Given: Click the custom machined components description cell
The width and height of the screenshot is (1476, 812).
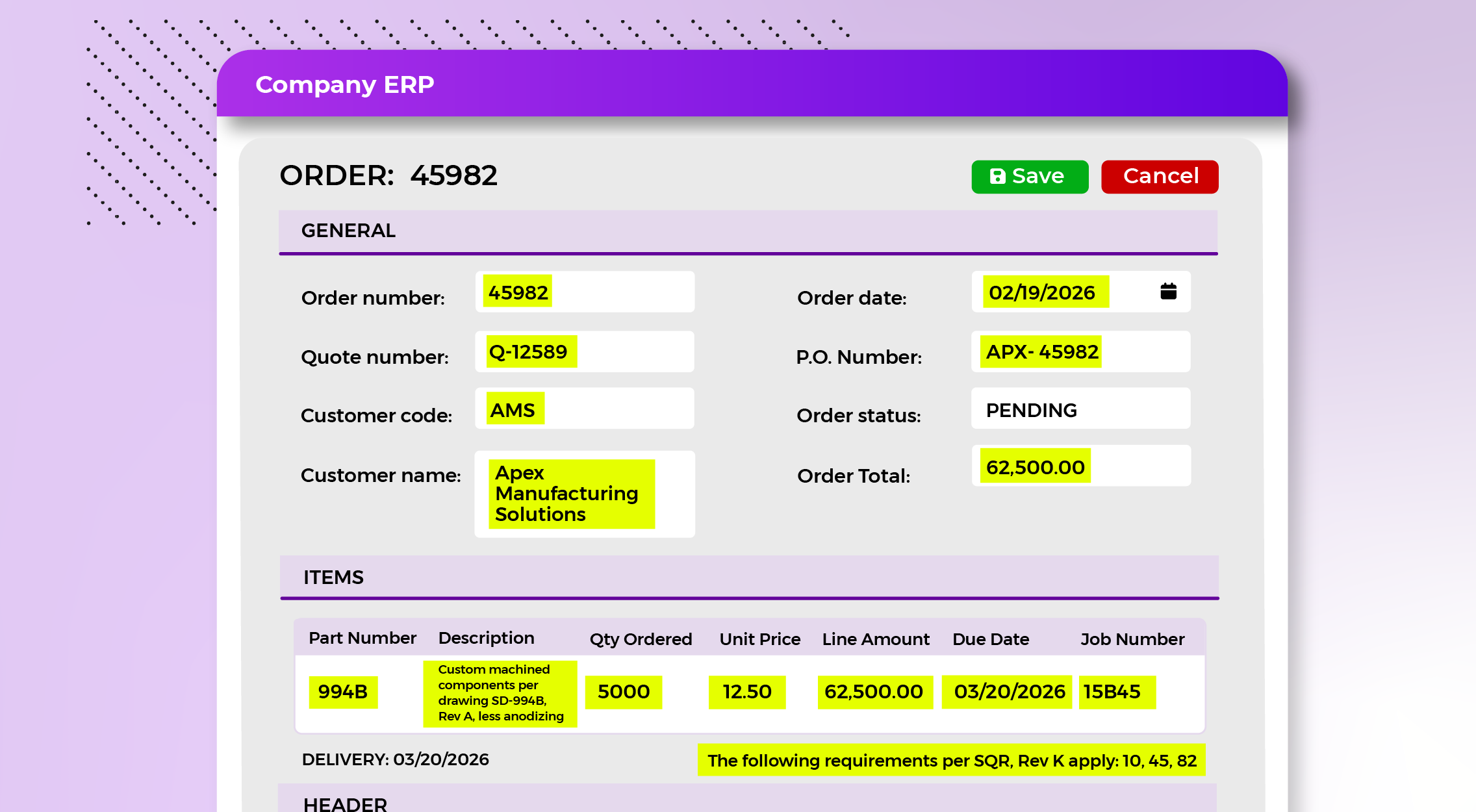Looking at the screenshot, I should [x=500, y=692].
